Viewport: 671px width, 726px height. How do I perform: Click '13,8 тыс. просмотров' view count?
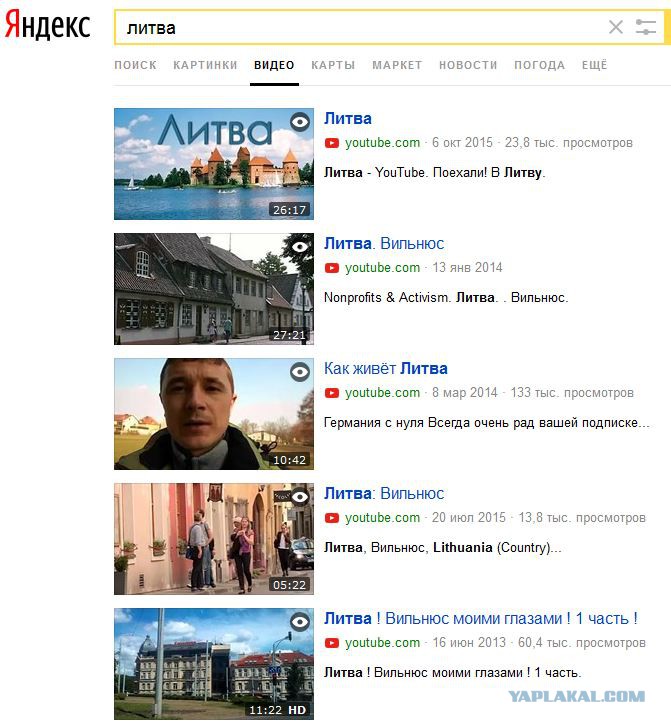[x=582, y=518]
